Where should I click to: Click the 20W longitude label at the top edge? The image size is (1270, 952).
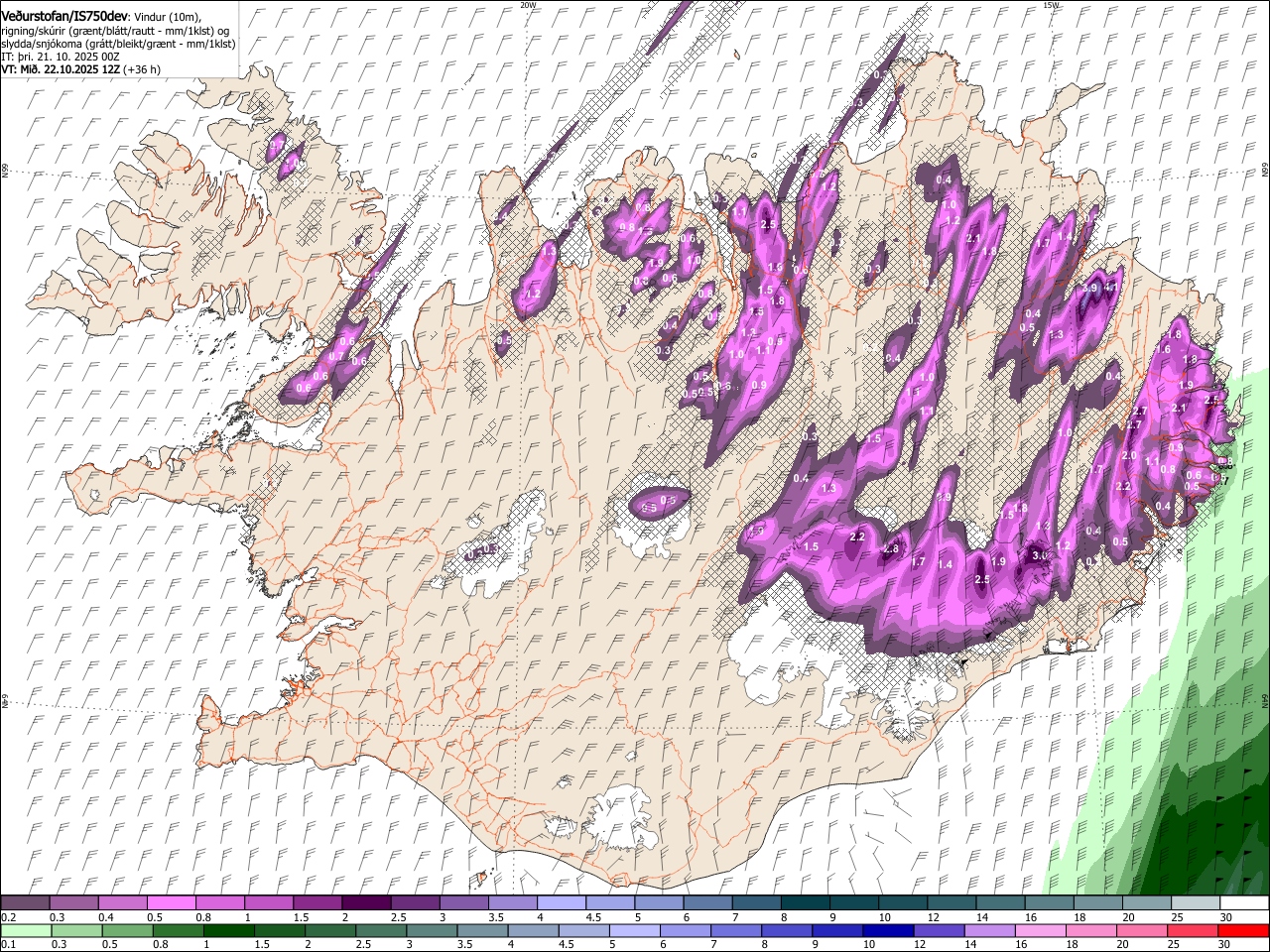click(528, 5)
